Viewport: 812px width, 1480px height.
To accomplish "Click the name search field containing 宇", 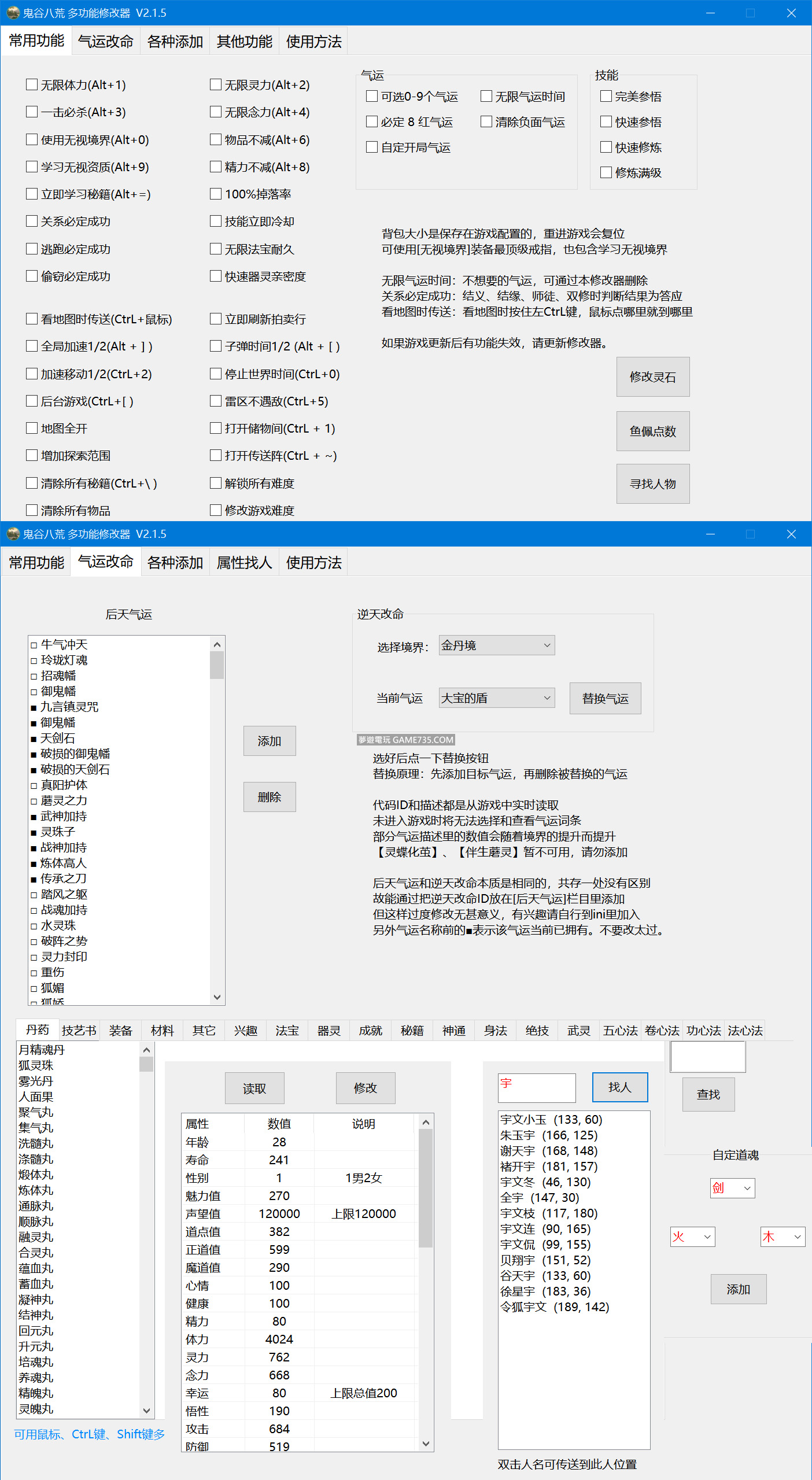I will [x=537, y=1088].
